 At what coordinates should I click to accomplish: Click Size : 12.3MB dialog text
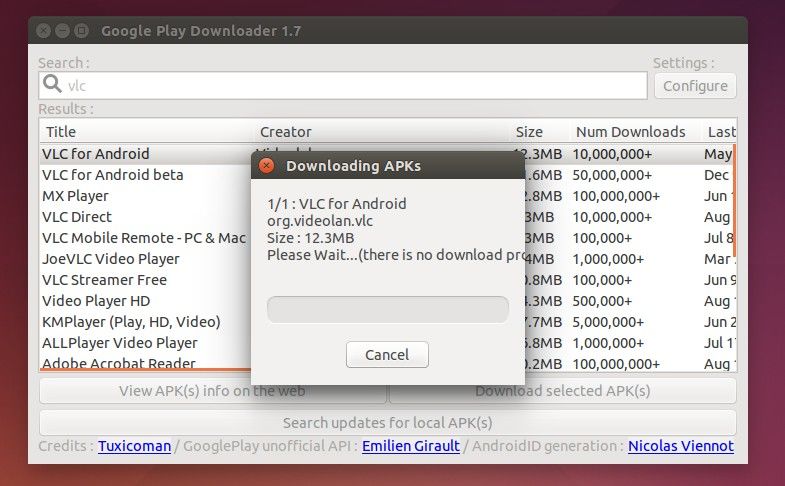pyautogui.click(x=310, y=238)
